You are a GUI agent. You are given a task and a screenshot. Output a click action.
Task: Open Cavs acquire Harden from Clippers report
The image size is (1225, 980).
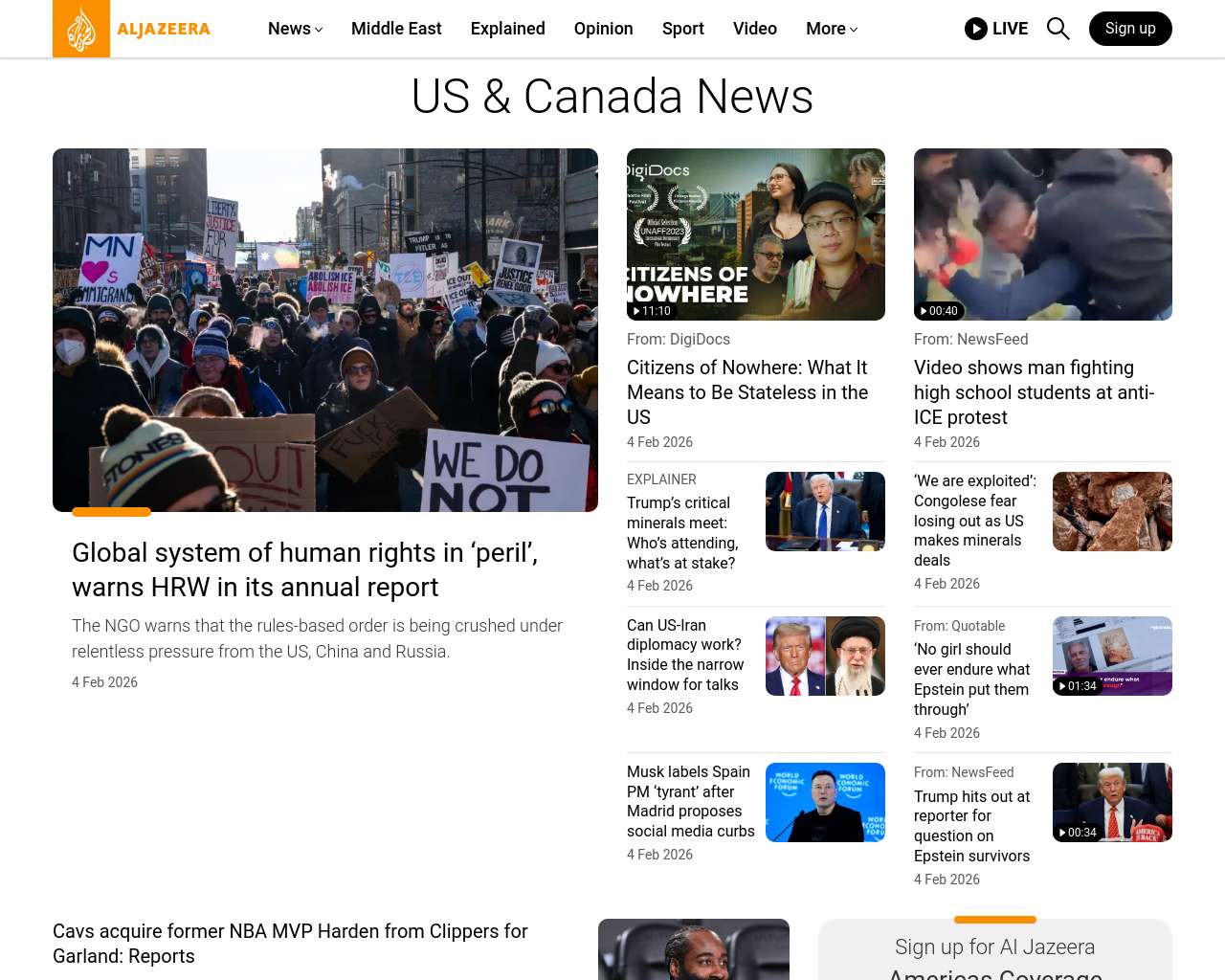(x=290, y=944)
